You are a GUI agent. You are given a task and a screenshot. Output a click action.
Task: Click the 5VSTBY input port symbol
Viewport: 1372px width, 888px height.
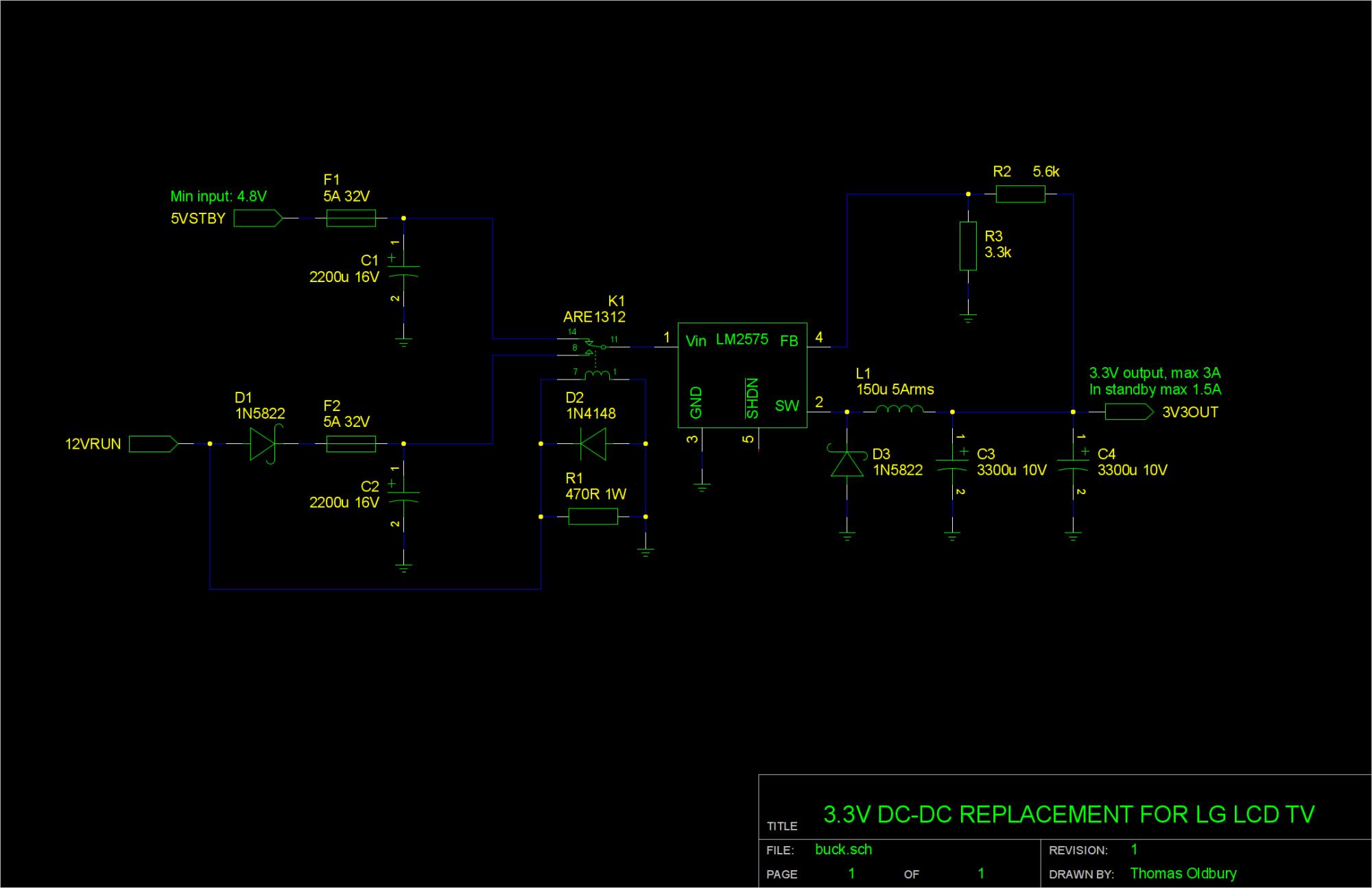point(258,218)
